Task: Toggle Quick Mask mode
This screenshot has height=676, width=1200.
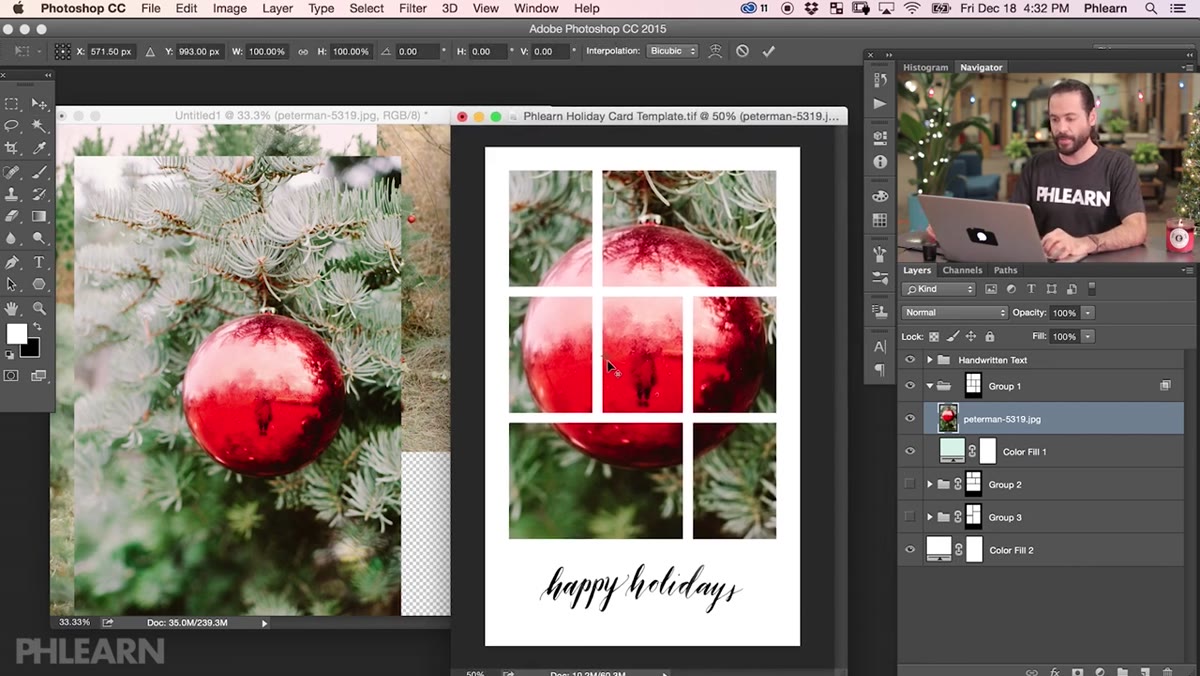Action: click(12, 376)
